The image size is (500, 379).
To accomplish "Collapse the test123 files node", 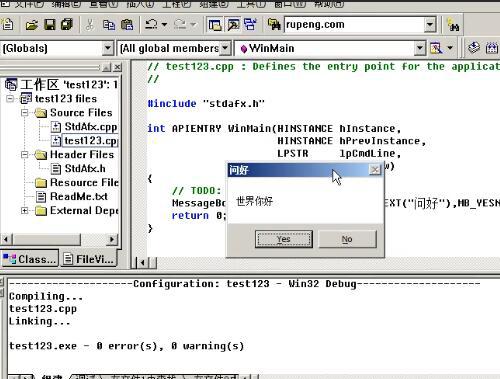I will (x=10, y=99).
